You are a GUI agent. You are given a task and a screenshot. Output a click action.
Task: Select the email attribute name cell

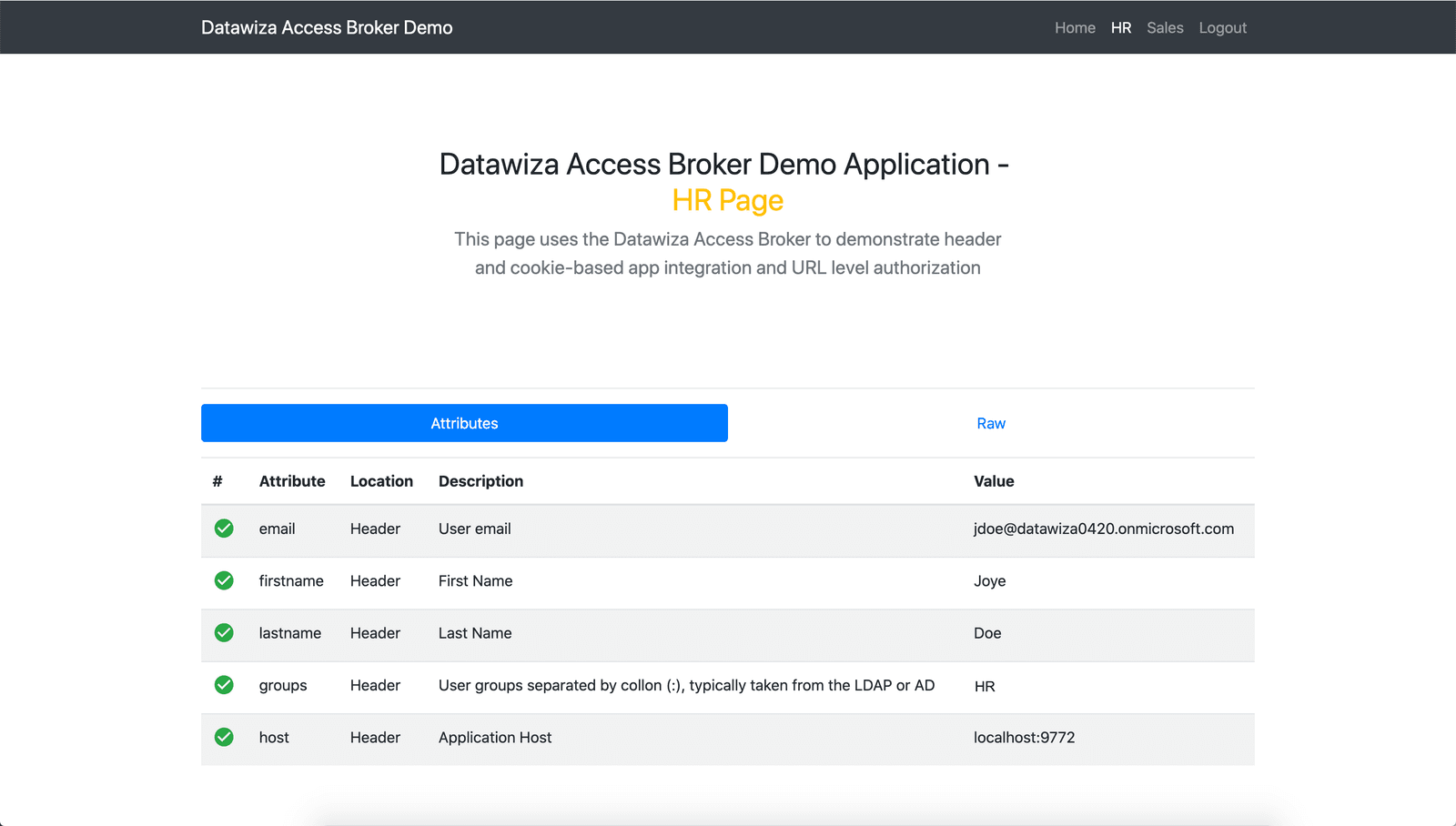point(277,529)
